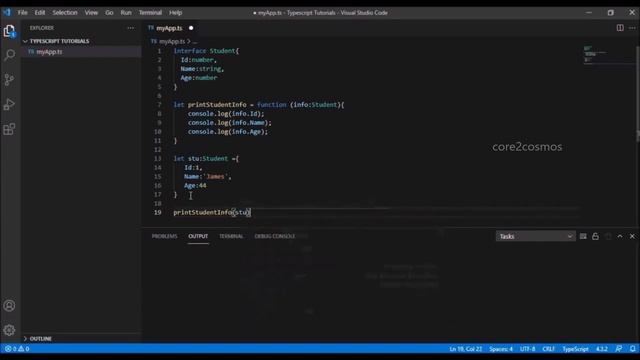Click line number 13 in the gutter
Screen dimensions: 640x360
[158, 158]
